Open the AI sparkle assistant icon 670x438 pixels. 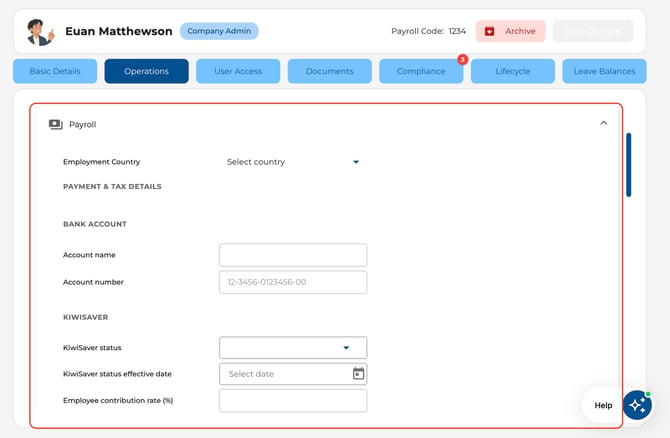(x=637, y=405)
